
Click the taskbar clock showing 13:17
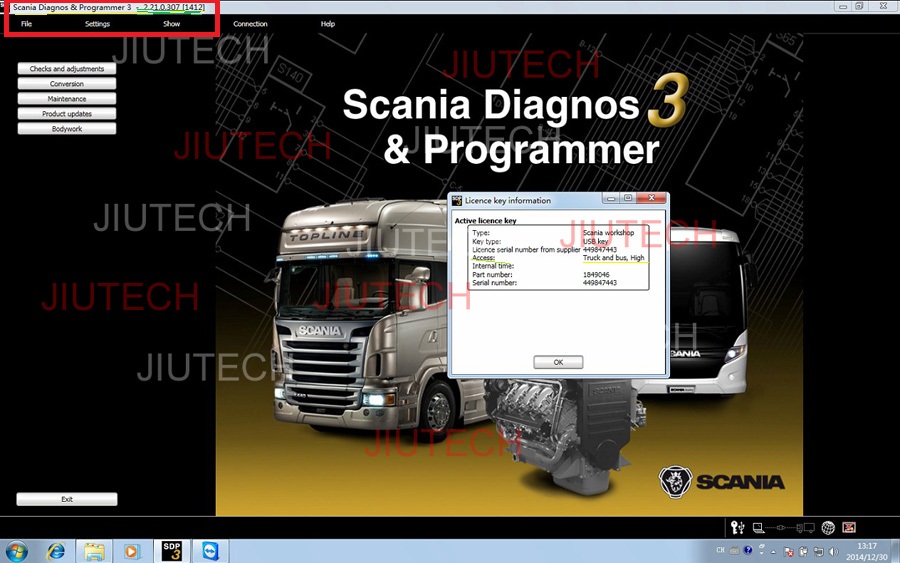click(x=867, y=552)
